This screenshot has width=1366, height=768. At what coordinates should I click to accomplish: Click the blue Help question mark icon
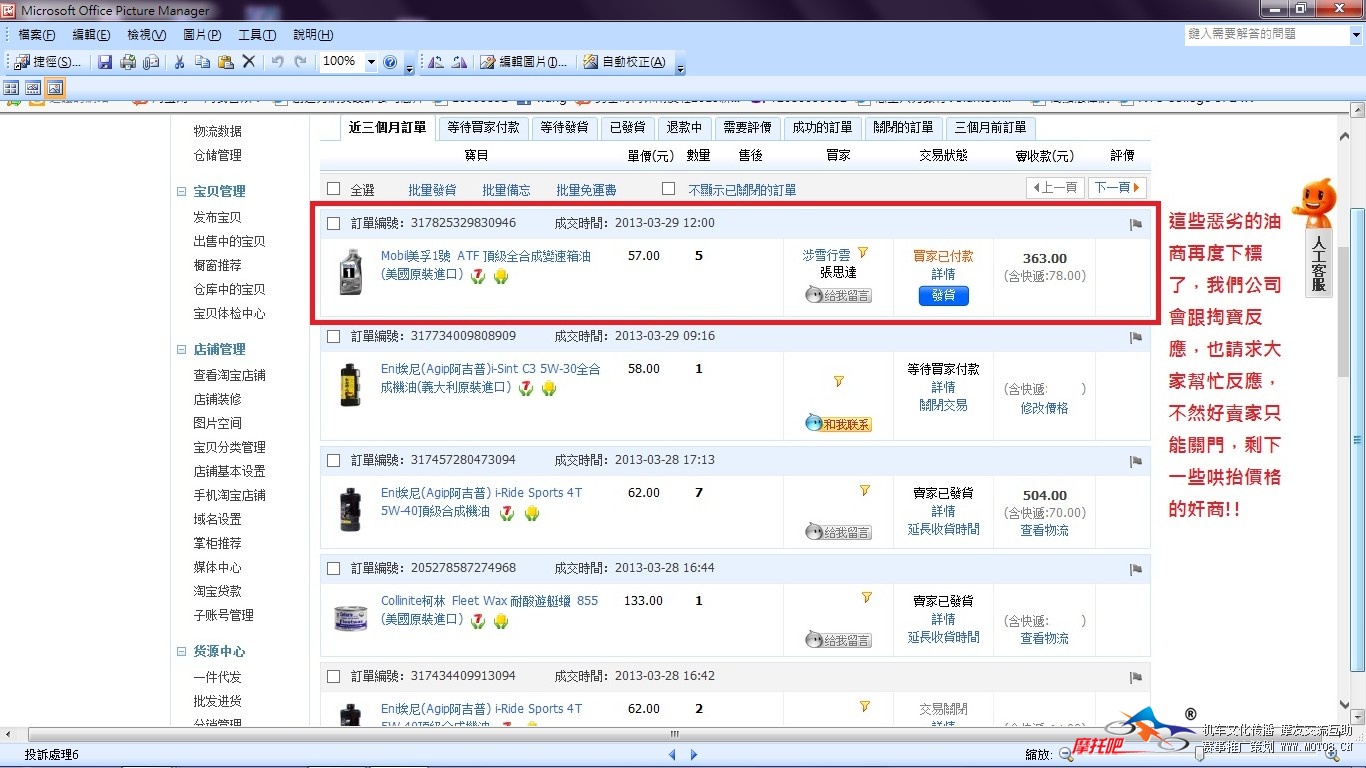click(x=390, y=62)
